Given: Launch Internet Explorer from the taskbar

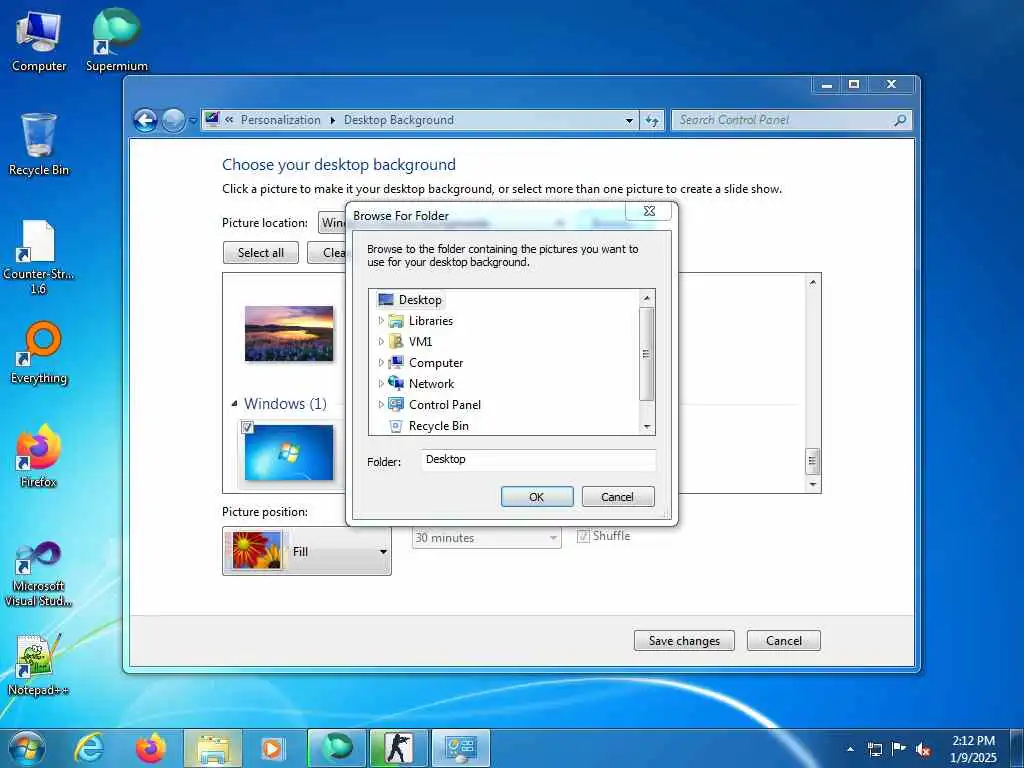Looking at the screenshot, I should click(89, 748).
